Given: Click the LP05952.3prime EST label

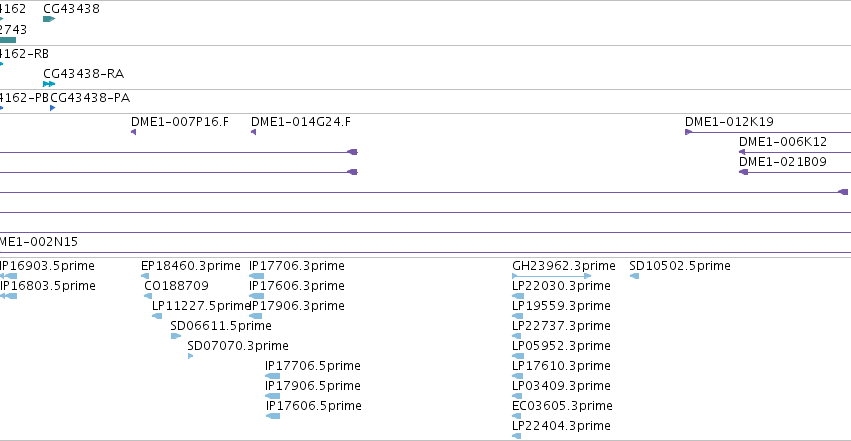Looking at the screenshot, I should [x=561, y=346].
